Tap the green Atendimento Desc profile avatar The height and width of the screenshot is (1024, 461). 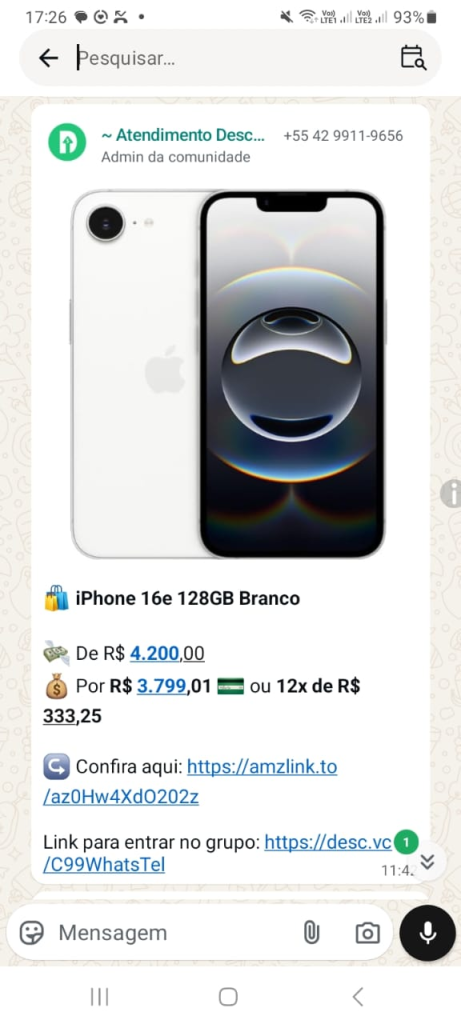click(x=67, y=142)
